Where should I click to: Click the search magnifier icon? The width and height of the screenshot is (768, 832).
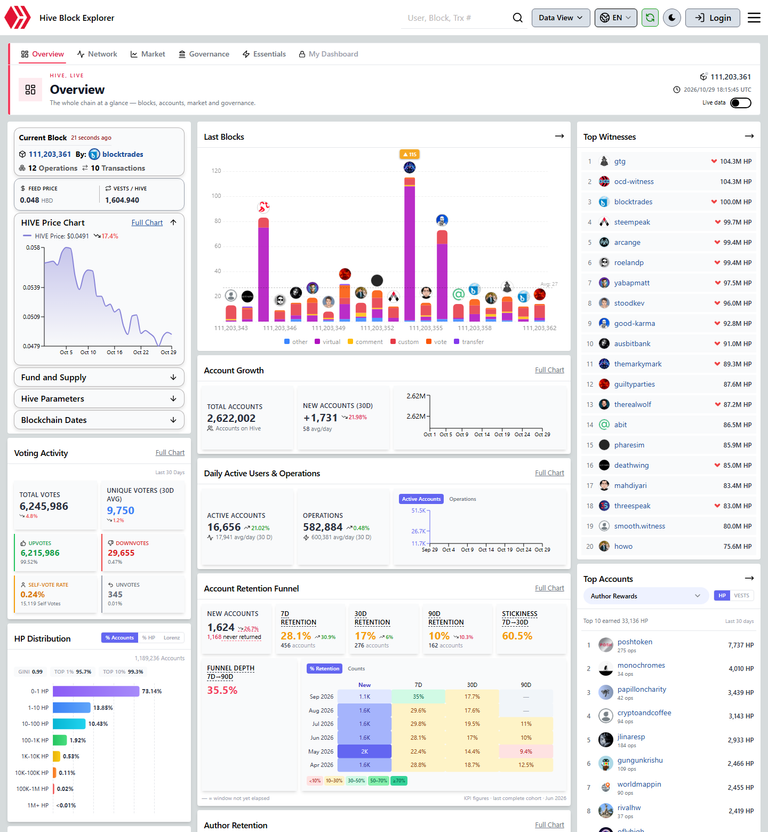(x=517, y=18)
